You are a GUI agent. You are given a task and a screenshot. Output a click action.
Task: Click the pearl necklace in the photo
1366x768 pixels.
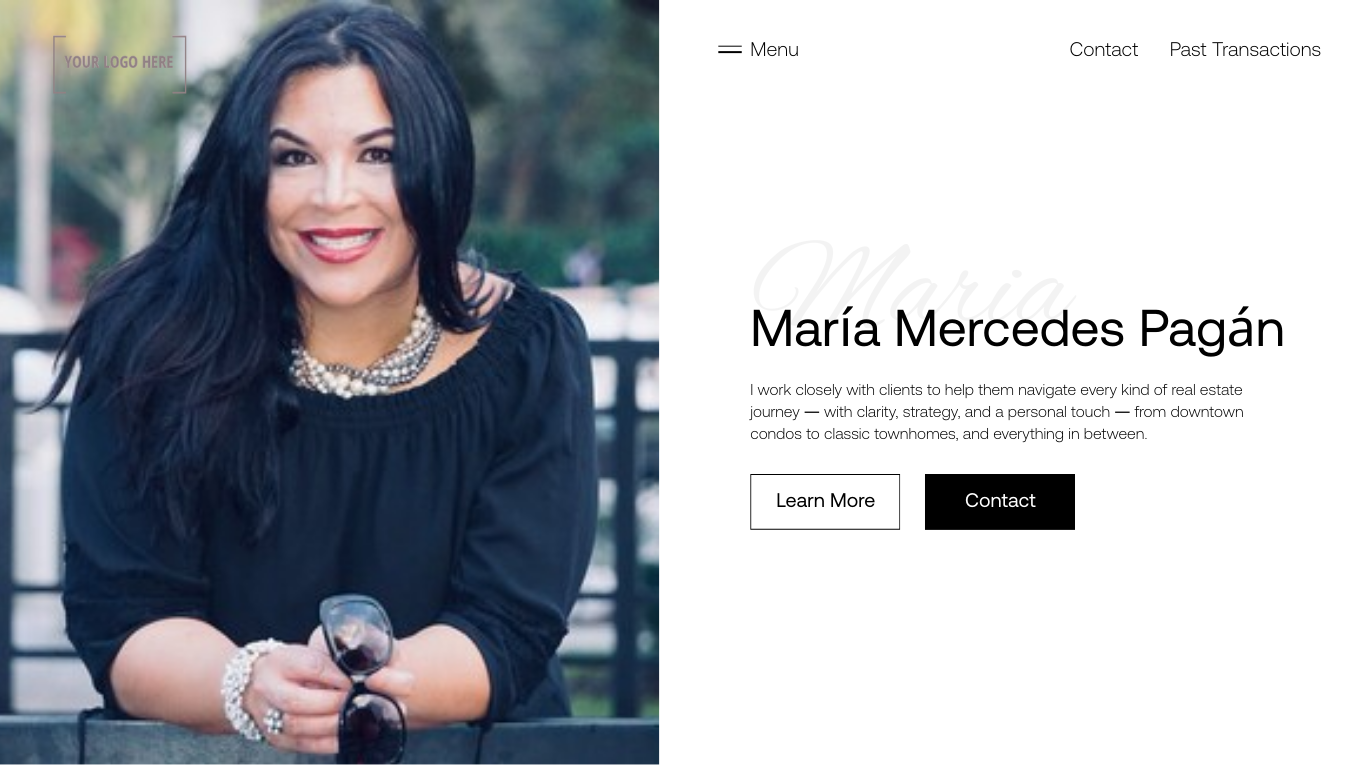[365, 355]
